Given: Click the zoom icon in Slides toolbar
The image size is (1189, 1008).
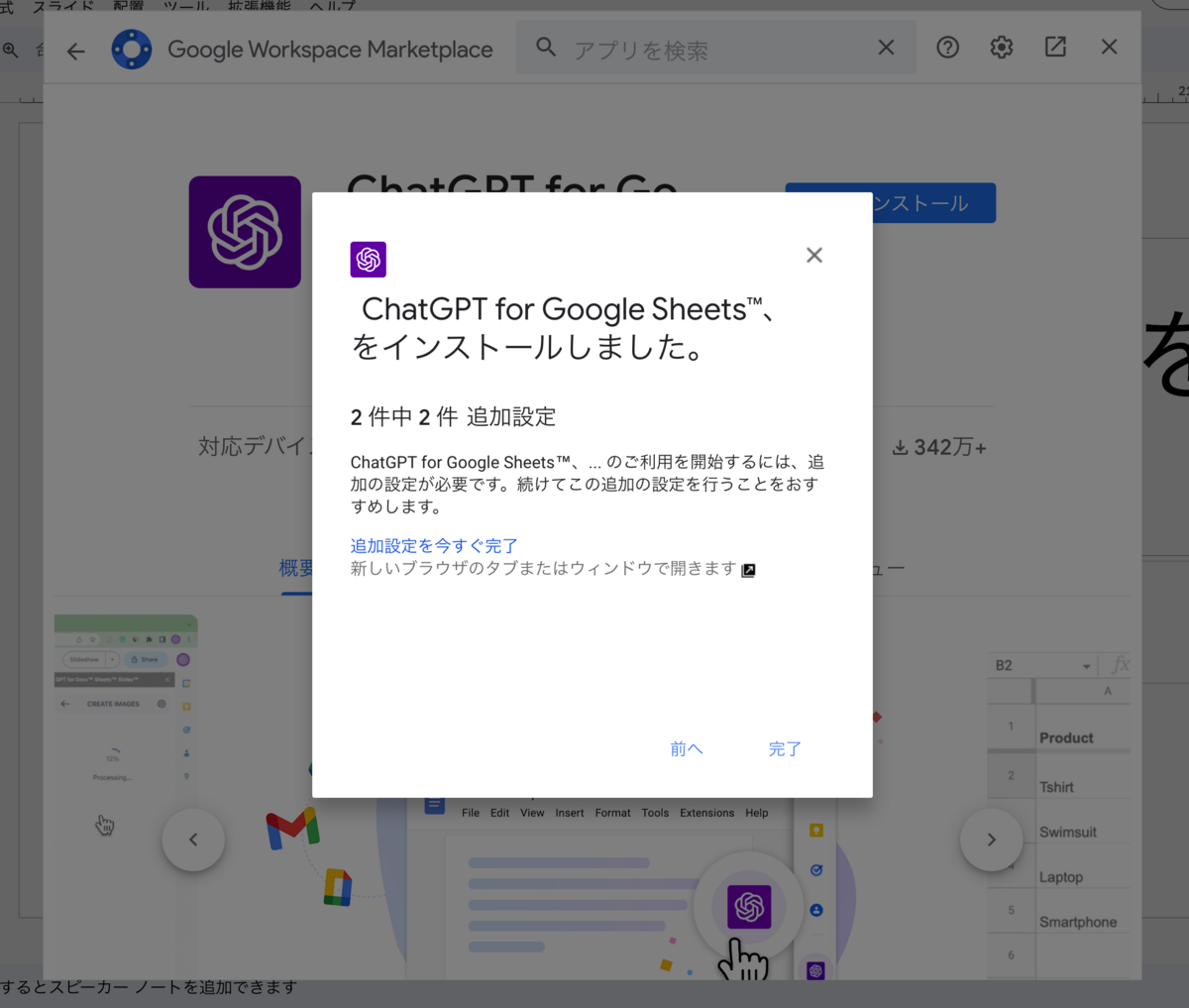Looking at the screenshot, I should 10,50.
